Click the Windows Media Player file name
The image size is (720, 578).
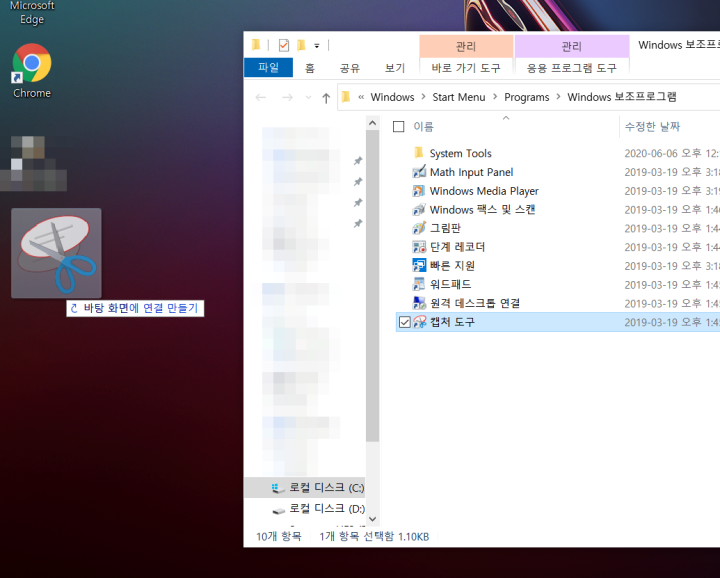(x=484, y=191)
